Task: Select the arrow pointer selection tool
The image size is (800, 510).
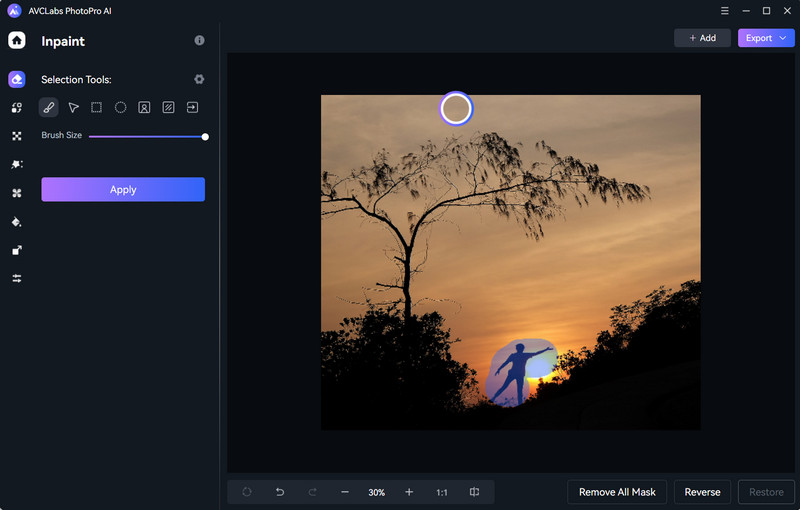Action: pos(73,108)
